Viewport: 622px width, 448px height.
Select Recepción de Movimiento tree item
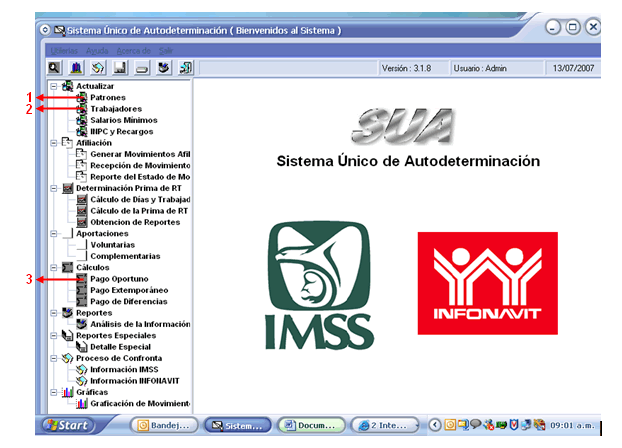140,165
